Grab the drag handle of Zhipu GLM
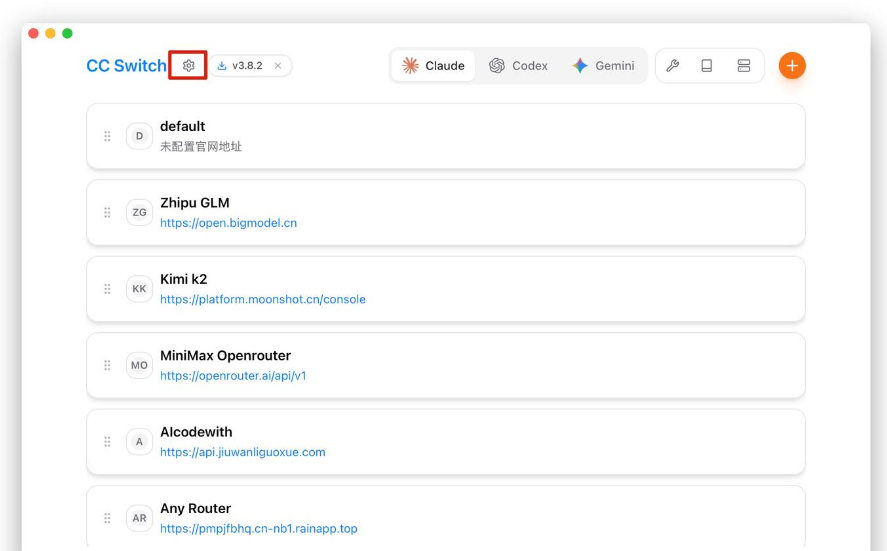Image resolution: width=887 pixels, height=551 pixels. click(107, 212)
